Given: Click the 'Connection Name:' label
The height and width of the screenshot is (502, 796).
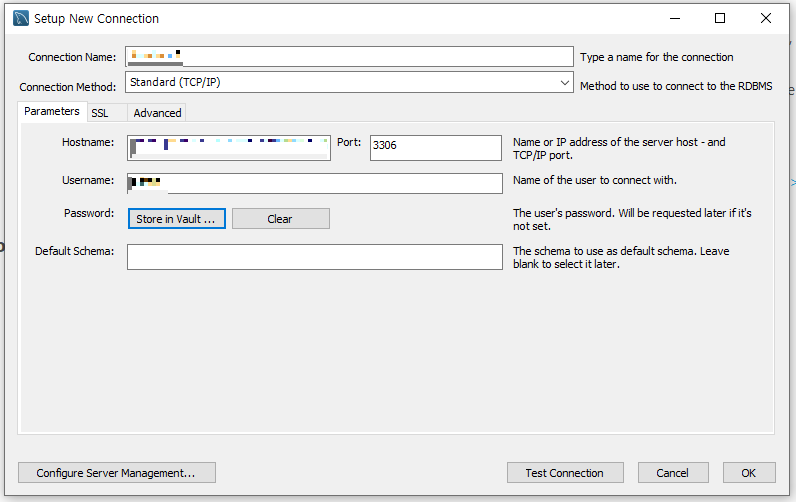Looking at the screenshot, I should pos(72,57).
